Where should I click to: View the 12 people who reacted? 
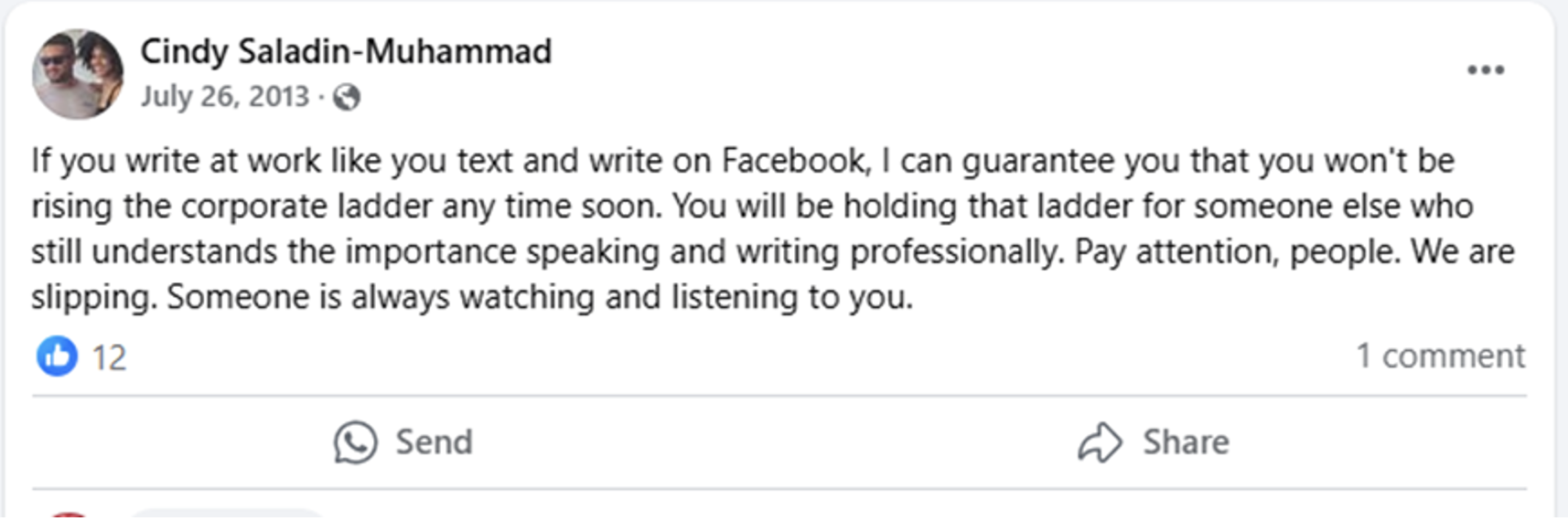pos(109,356)
